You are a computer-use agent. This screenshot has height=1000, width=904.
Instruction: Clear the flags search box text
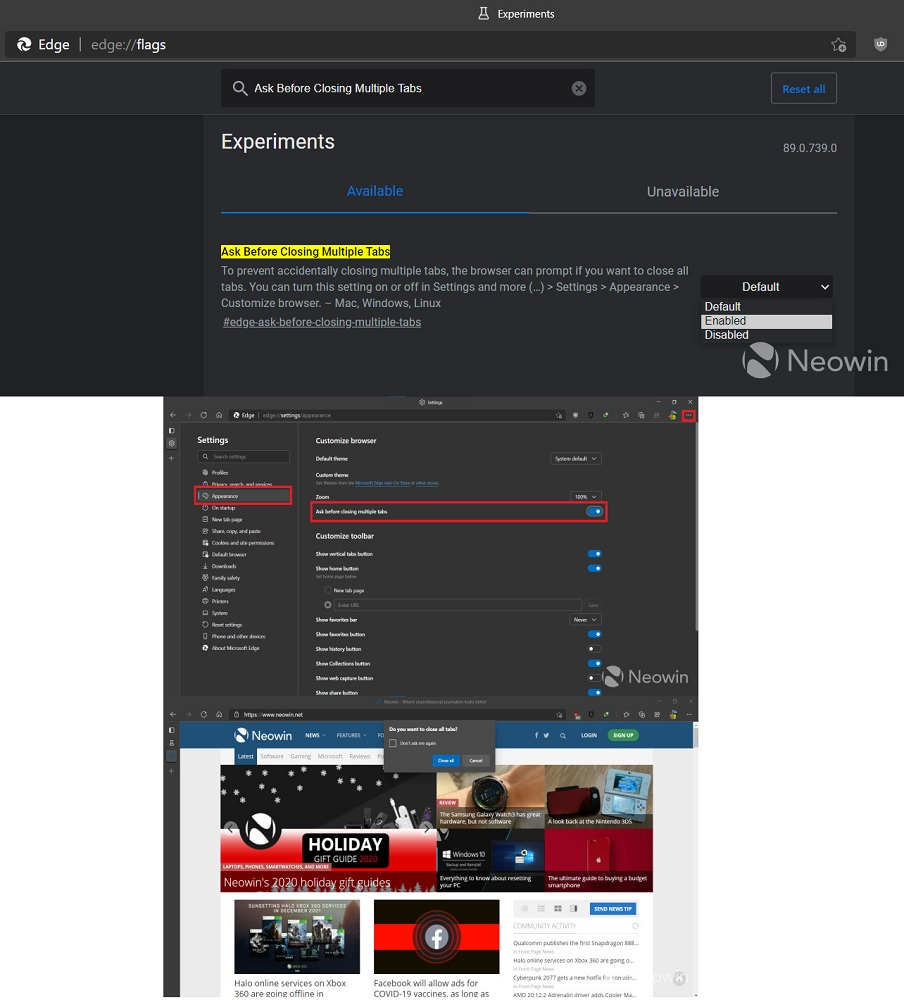point(579,89)
